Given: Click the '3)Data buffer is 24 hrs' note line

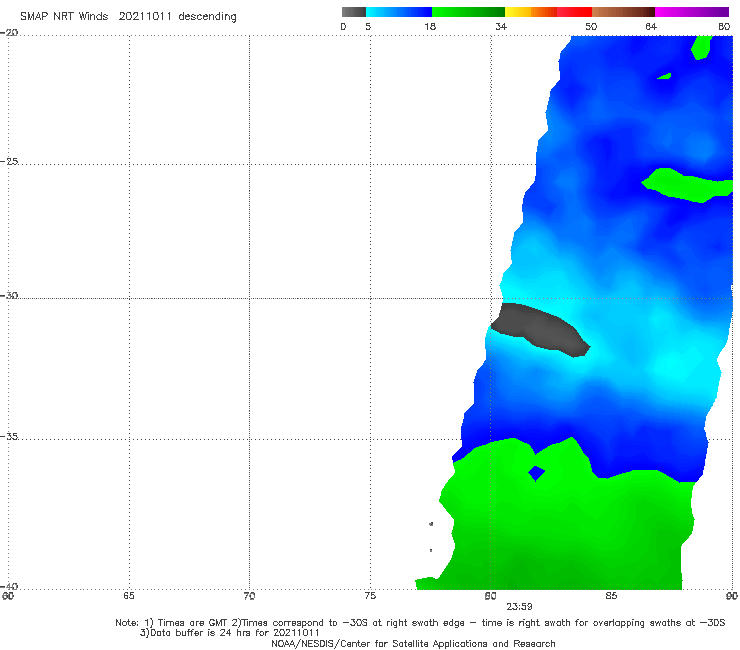Looking at the screenshot, I should [x=229, y=633].
